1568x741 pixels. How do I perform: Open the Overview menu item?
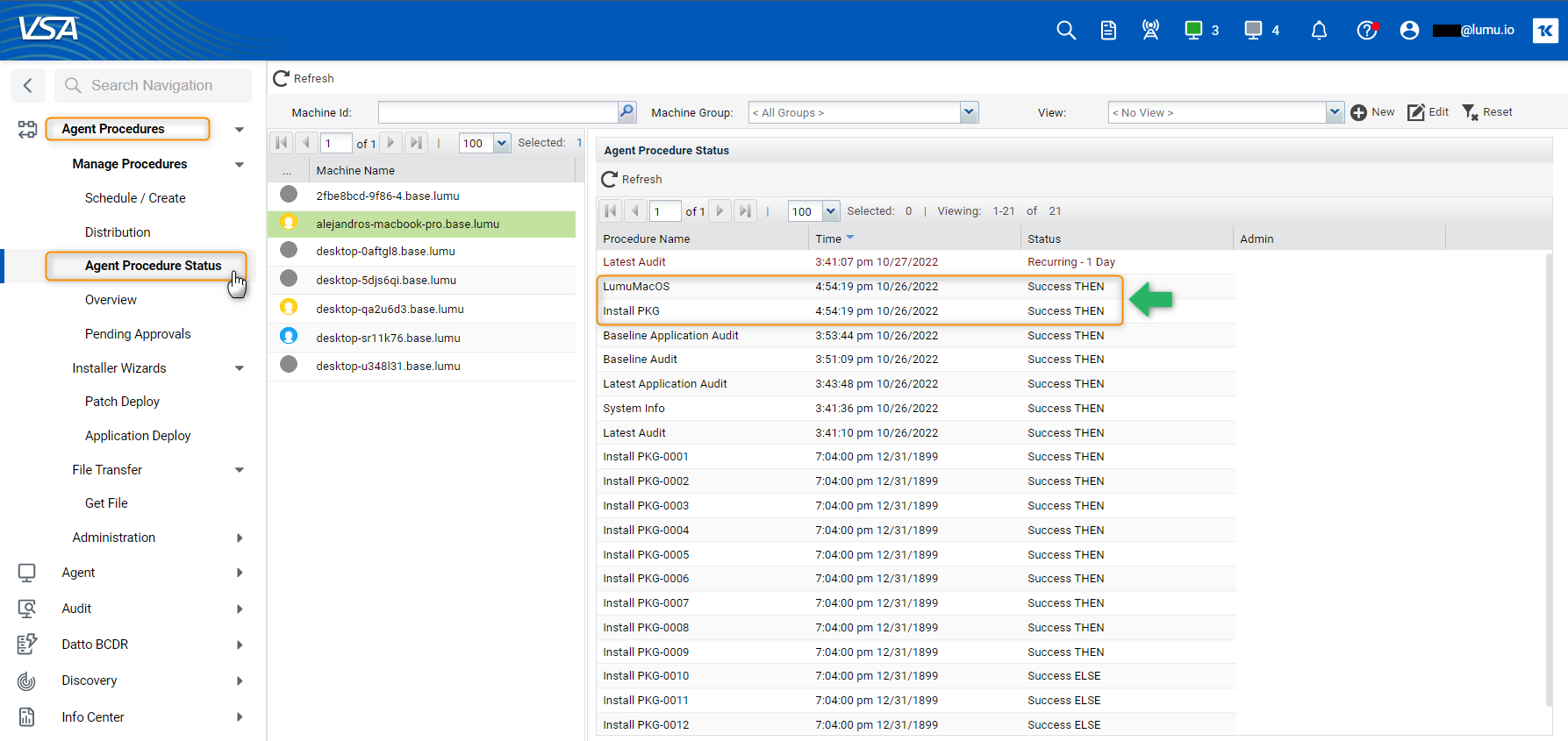[111, 300]
